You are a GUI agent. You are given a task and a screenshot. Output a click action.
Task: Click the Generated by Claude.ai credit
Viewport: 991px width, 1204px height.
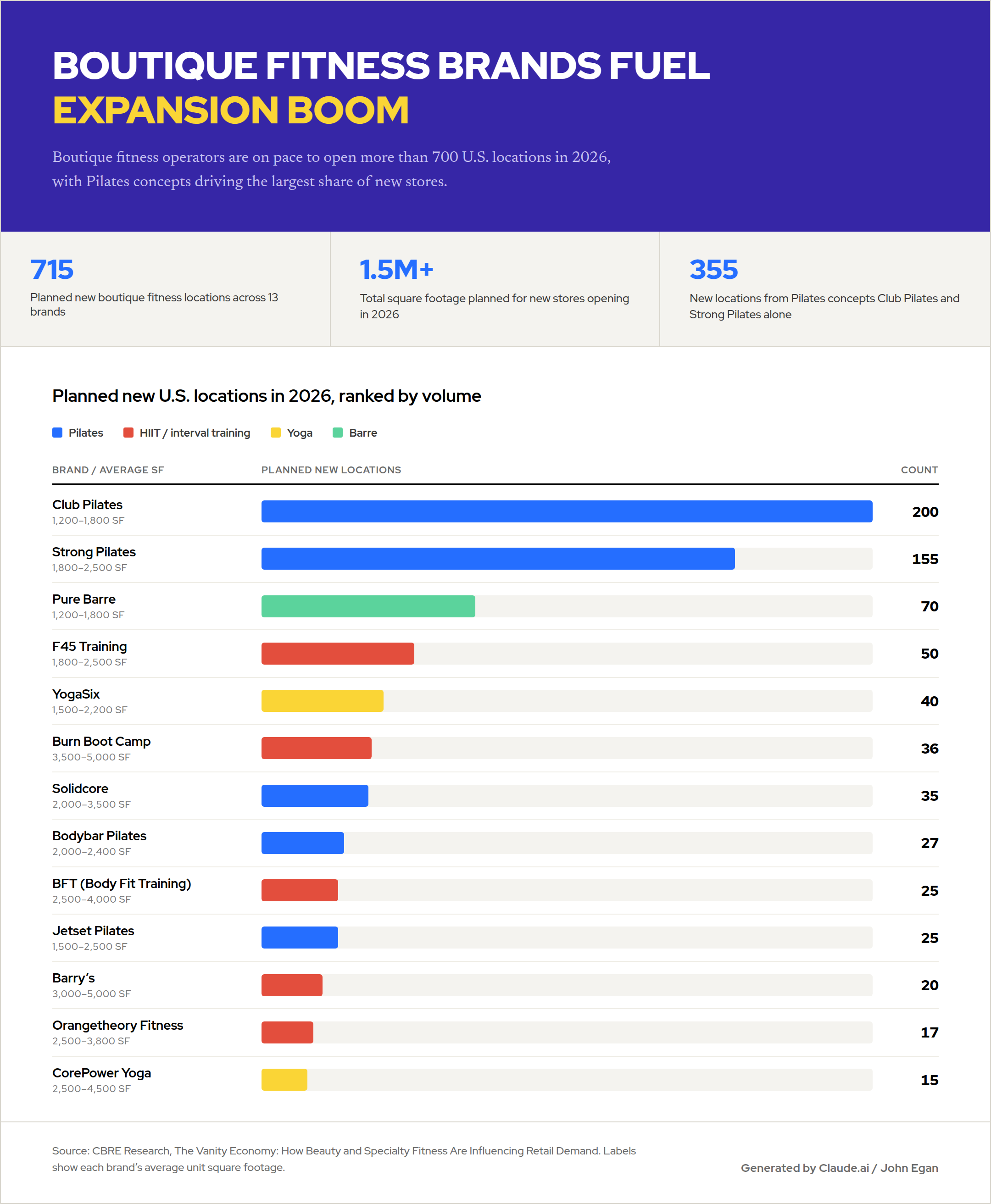click(x=839, y=1167)
